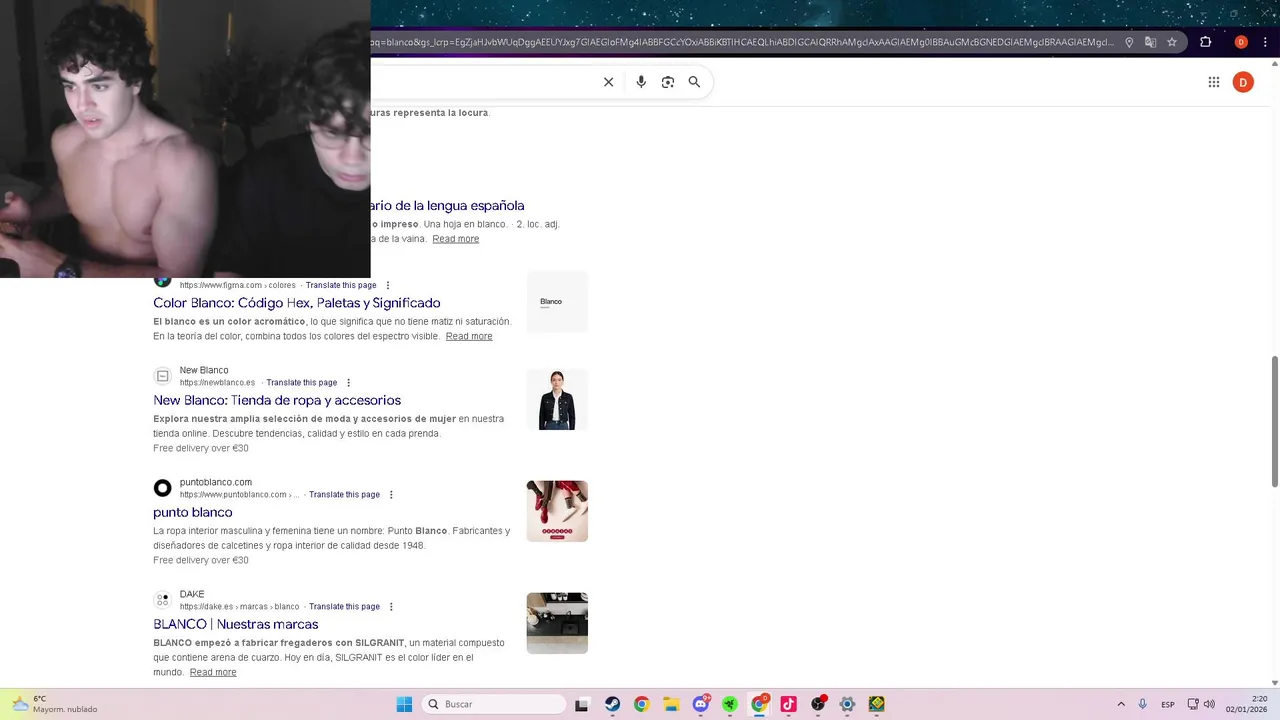Open the New Blanco jacket thumbnail

(x=557, y=399)
